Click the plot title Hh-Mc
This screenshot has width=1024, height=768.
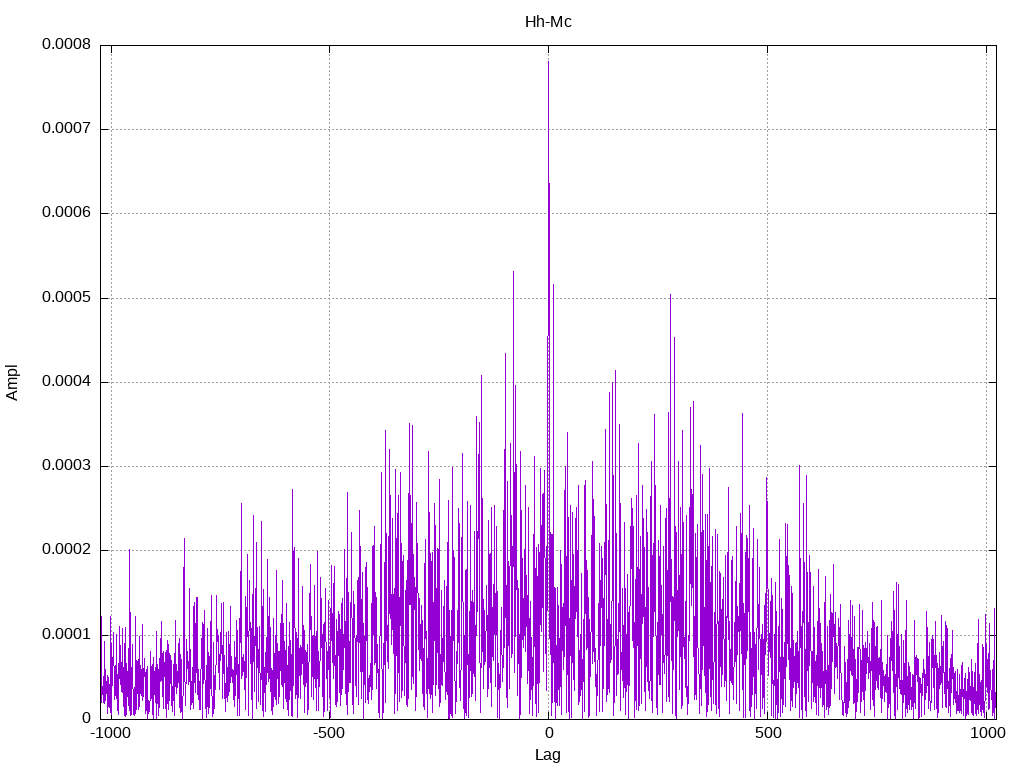(548, 22)
